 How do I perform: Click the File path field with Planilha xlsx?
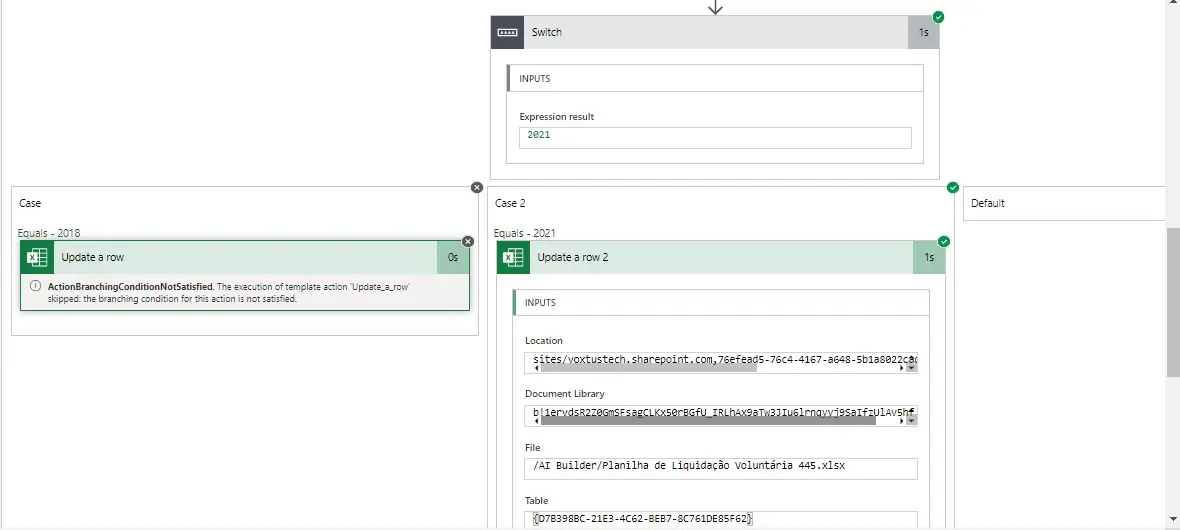click(x=720, y=468)
